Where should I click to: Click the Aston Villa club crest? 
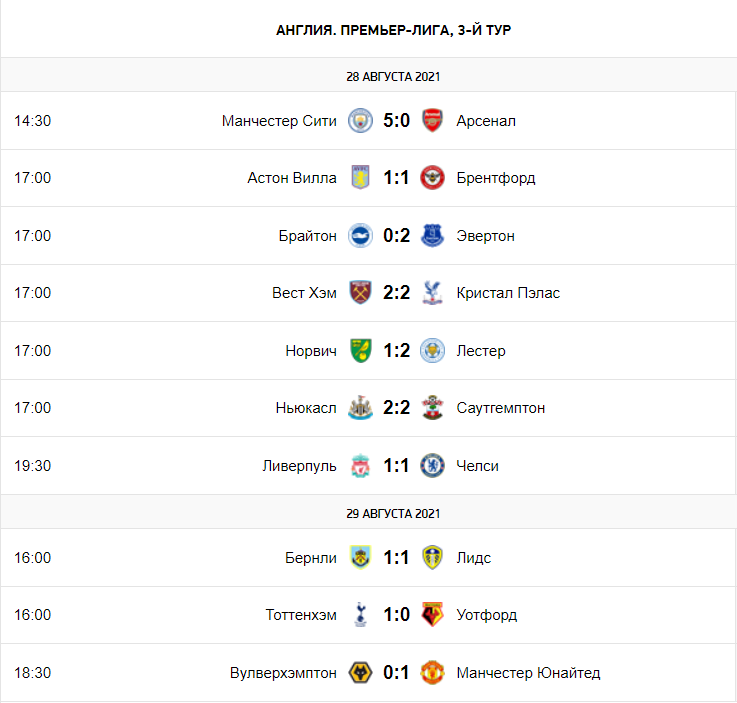point(360,178)
